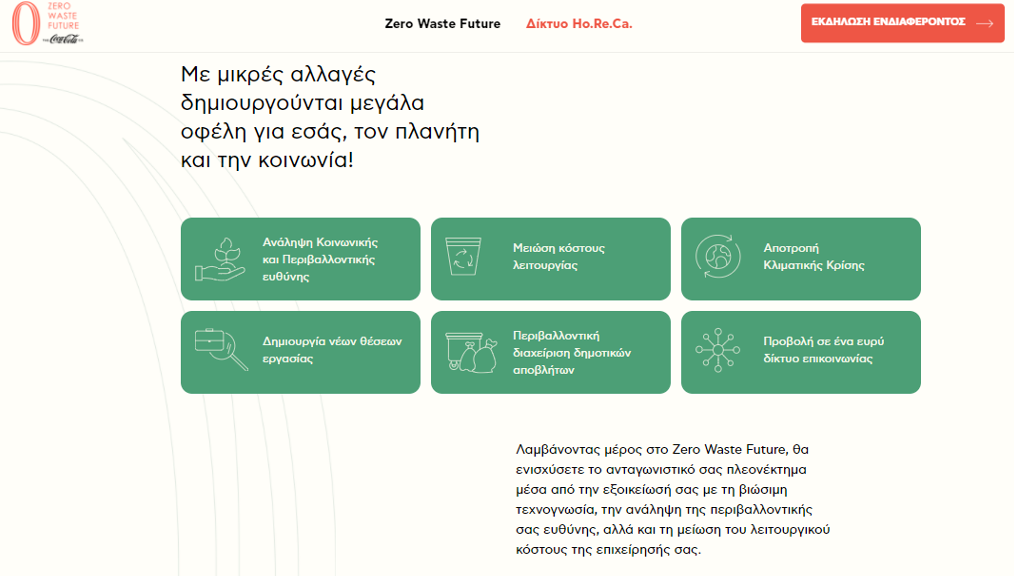Select the Ανάληψη Κοινωνικής και Περιβαλλοντικής ευθύνης label

(x=320, y=259)
